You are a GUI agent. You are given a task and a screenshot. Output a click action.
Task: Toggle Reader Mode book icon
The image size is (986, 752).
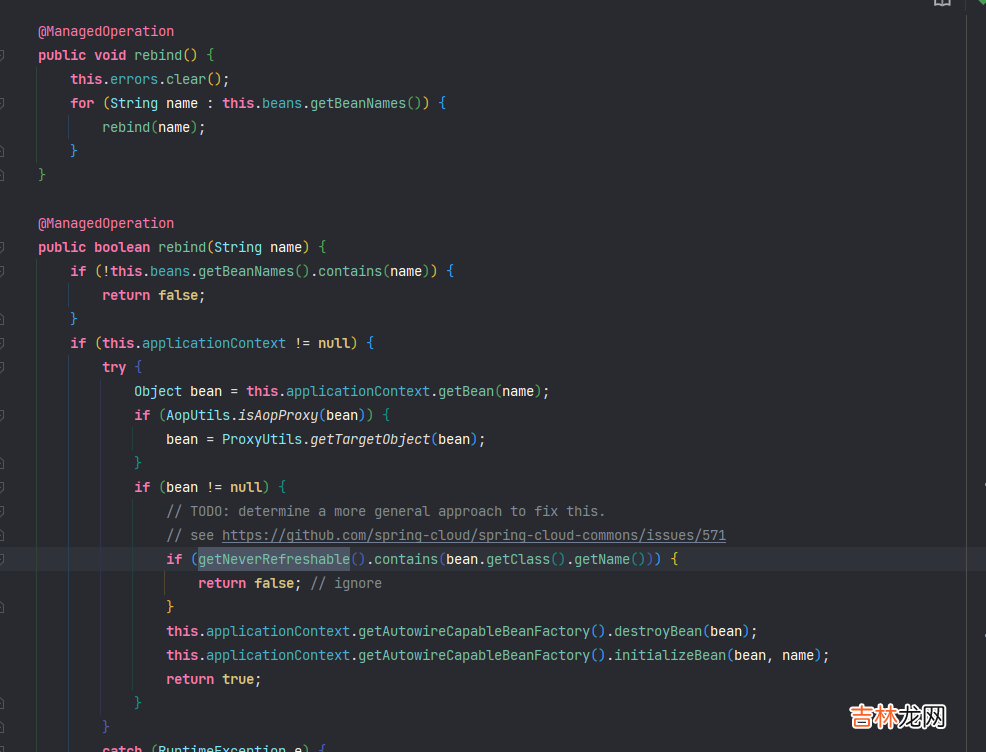[x=942, y=3]
